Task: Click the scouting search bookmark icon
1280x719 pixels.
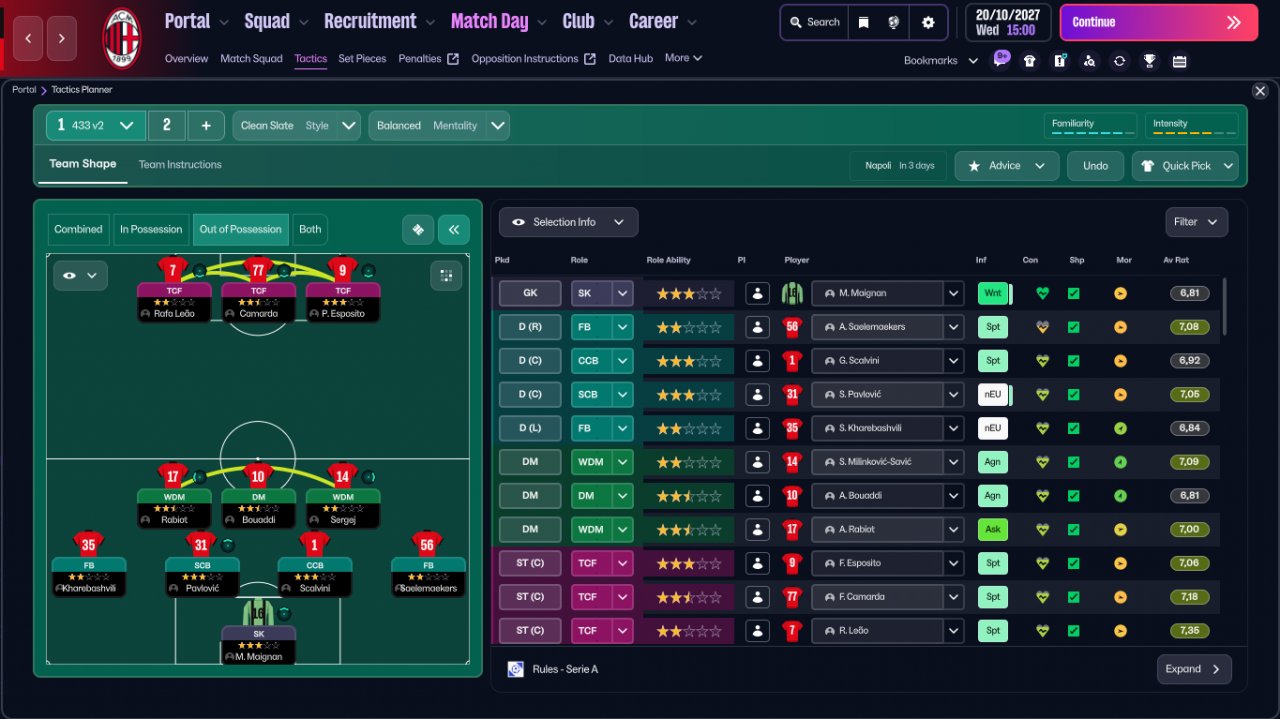Action: (1090, 61)
